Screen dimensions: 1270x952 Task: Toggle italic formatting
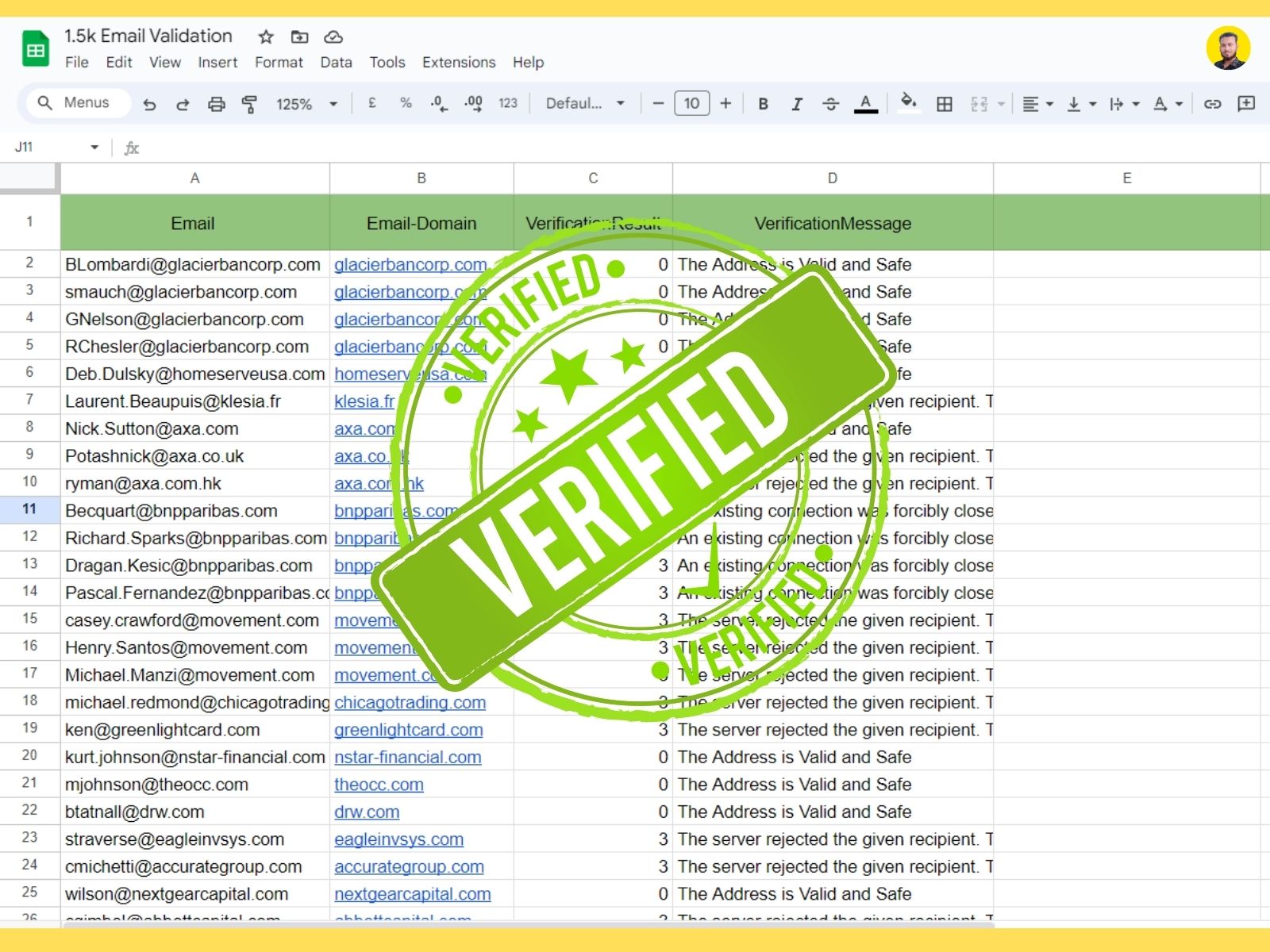797,103
